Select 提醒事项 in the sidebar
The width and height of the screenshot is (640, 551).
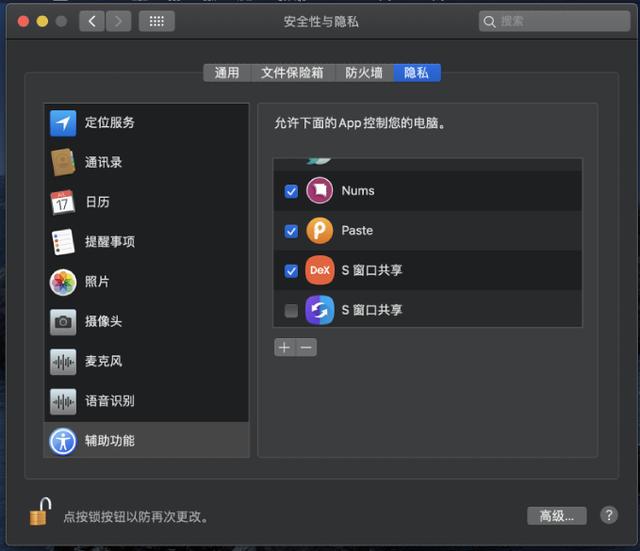pos(147,242)
